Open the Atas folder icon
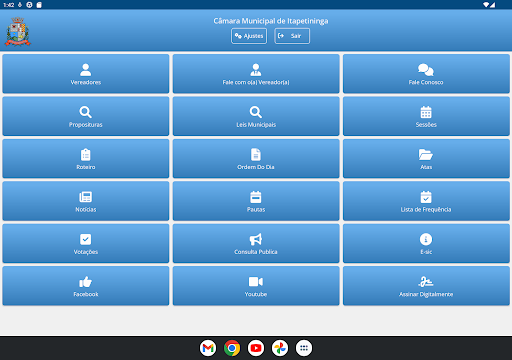Screen dimensions: 512x360 (x=426, y=154)
